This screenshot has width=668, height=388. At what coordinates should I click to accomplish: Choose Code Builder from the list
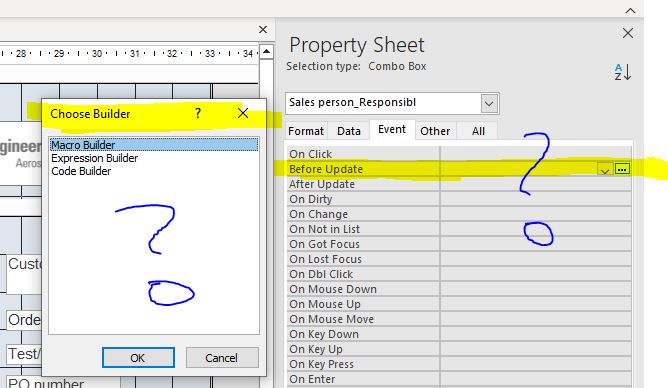tap(81, 171)
